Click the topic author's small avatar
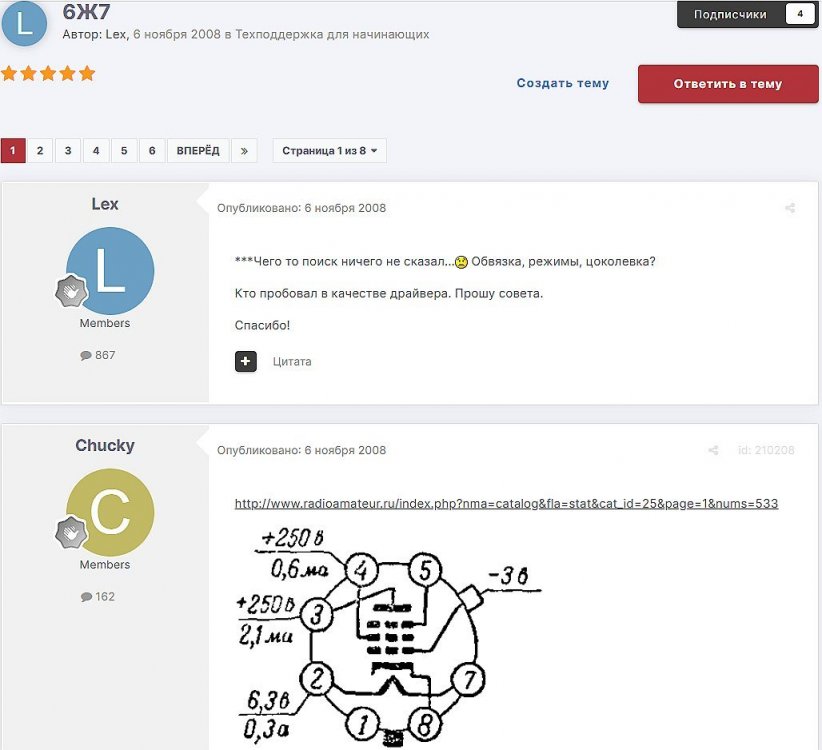Viewport: 822px width, 750px height. 24,23
